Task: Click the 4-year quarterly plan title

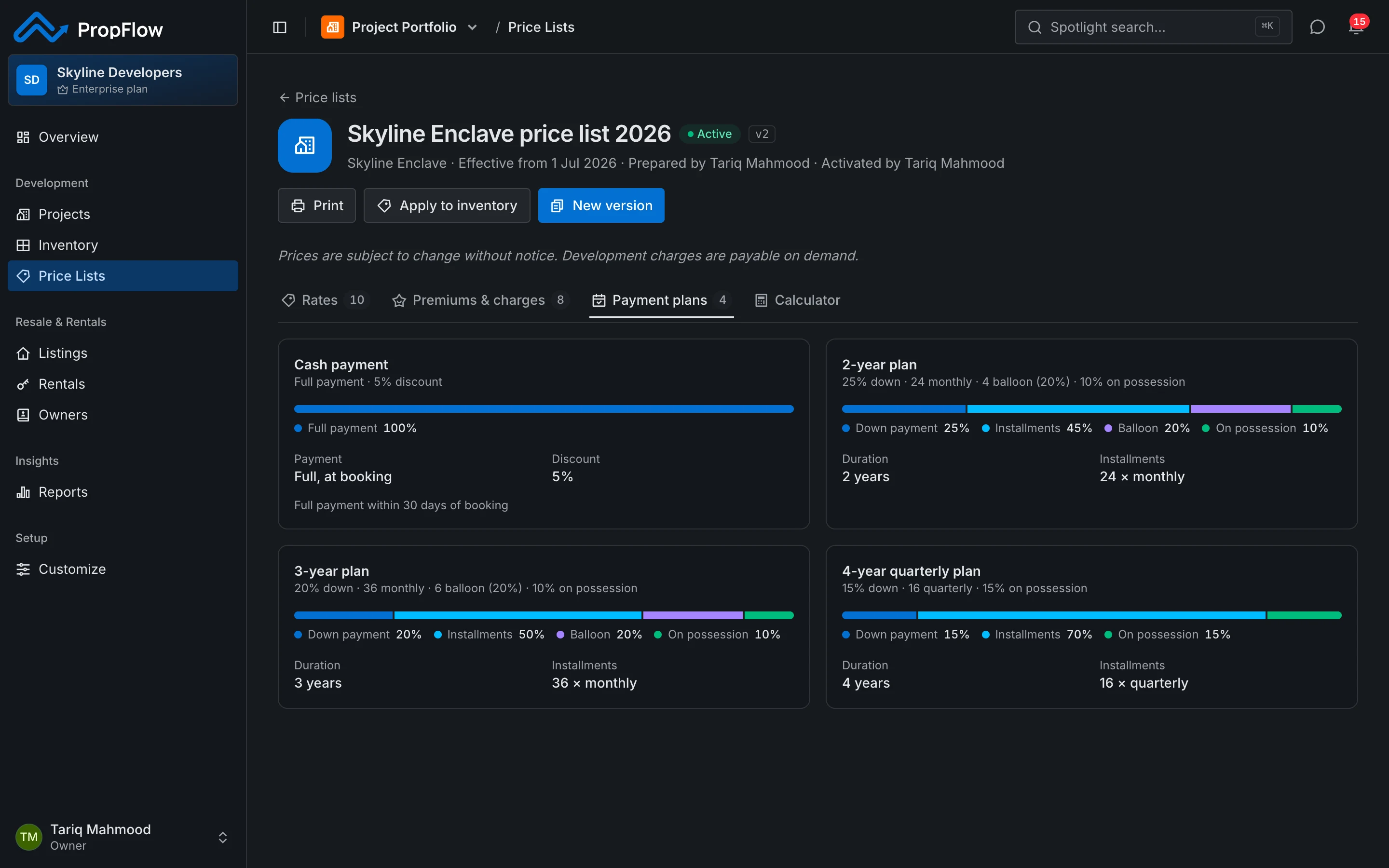Action: (x=911, y=571)
